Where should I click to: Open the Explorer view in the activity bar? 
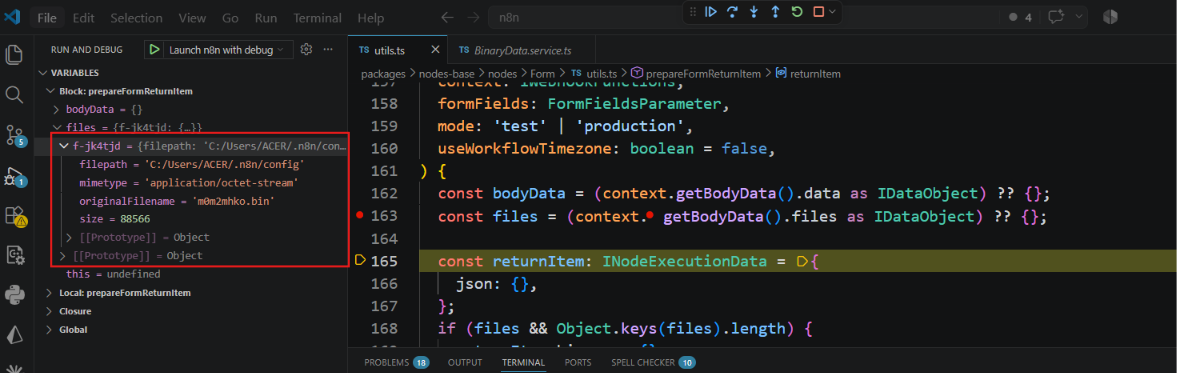click(x=13, y=55)
